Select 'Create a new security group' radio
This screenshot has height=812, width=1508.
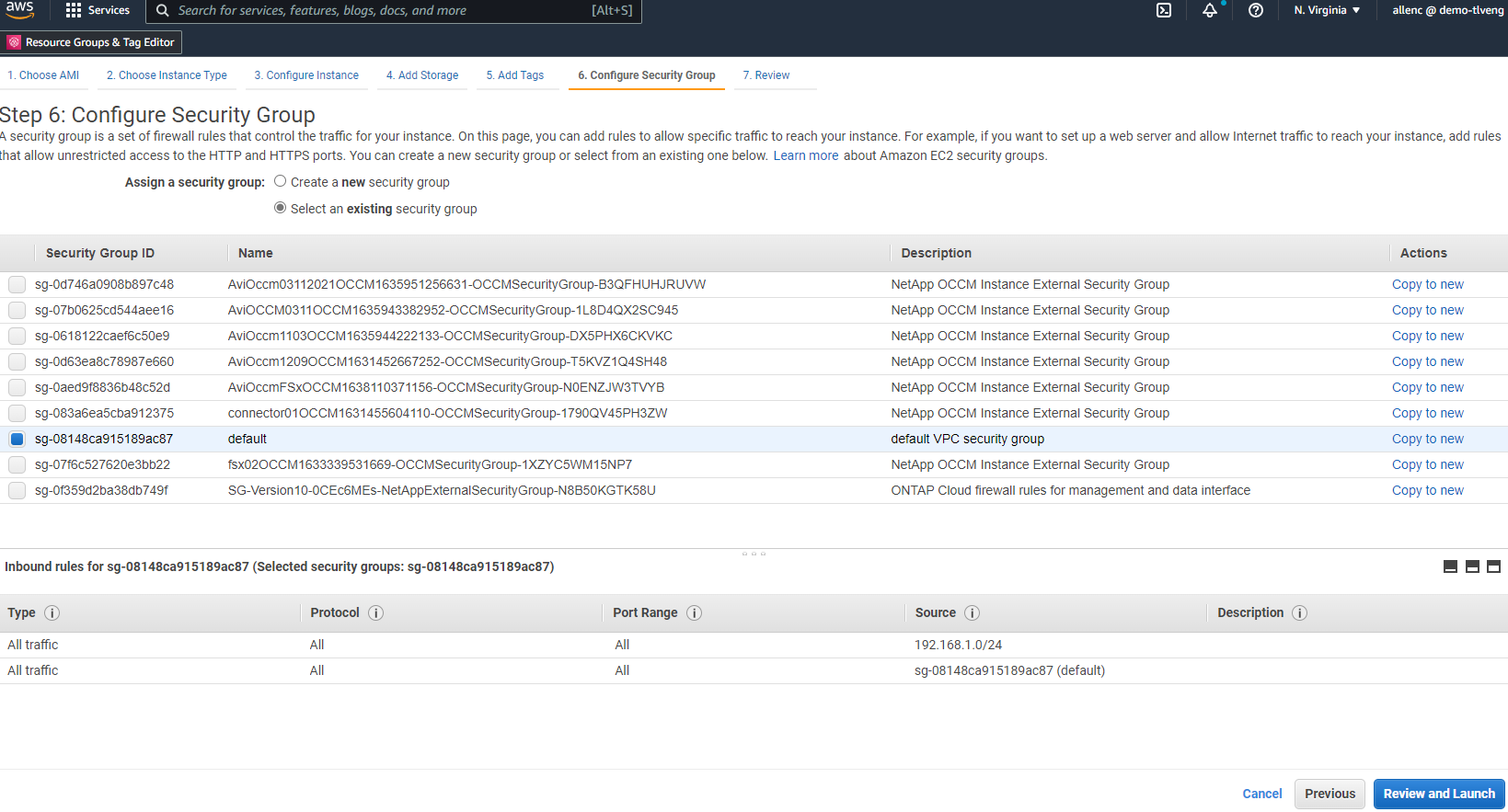coord(281,182)
